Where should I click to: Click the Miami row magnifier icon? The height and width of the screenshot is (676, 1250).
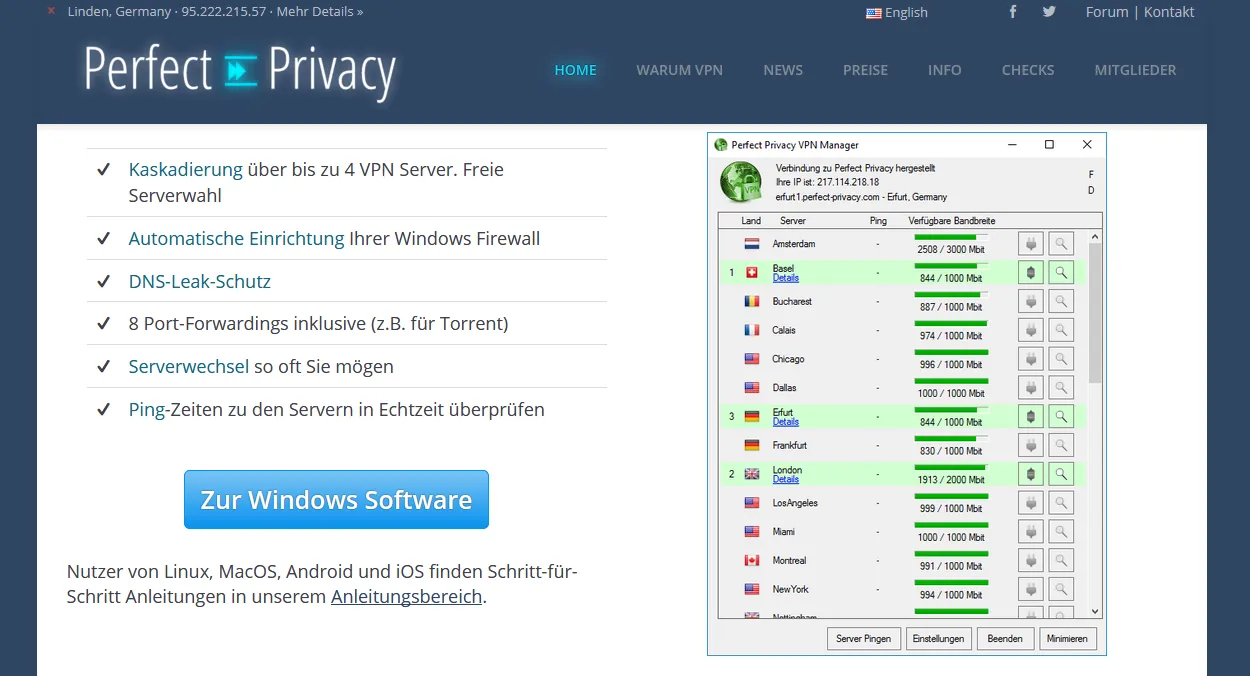click(1061, 532)
